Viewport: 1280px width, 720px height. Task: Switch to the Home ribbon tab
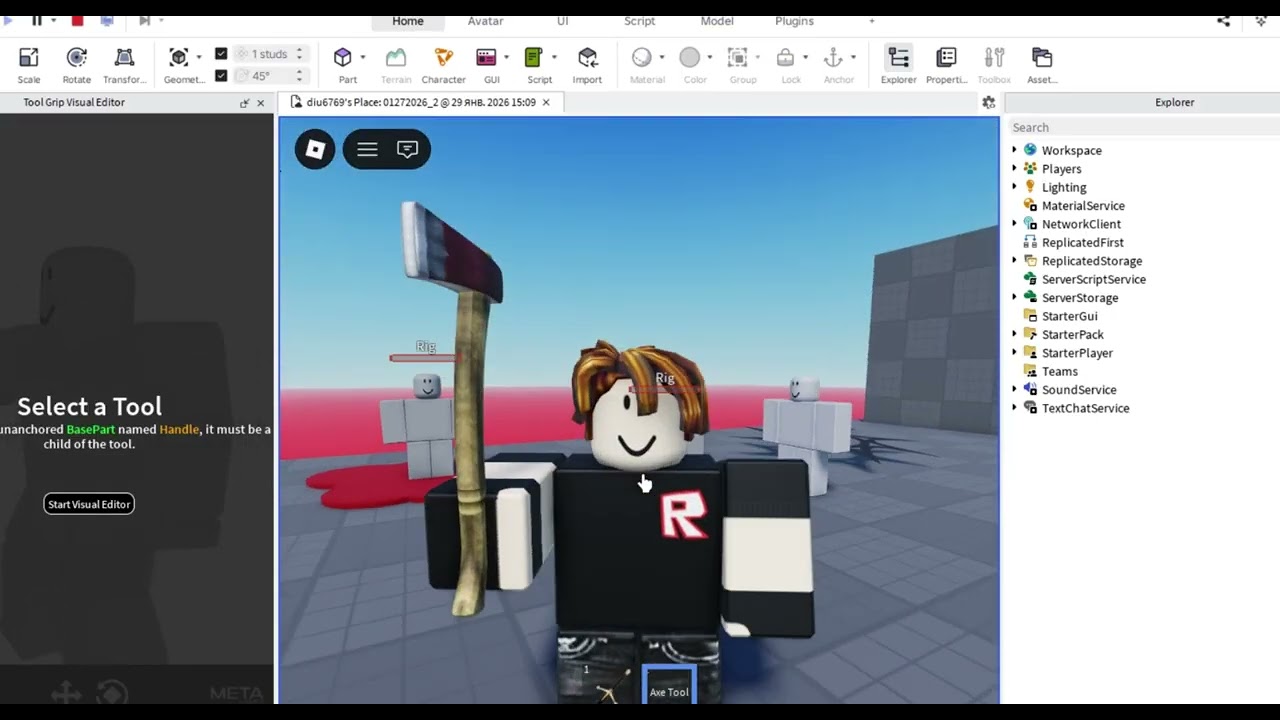(x=408, y=21)
